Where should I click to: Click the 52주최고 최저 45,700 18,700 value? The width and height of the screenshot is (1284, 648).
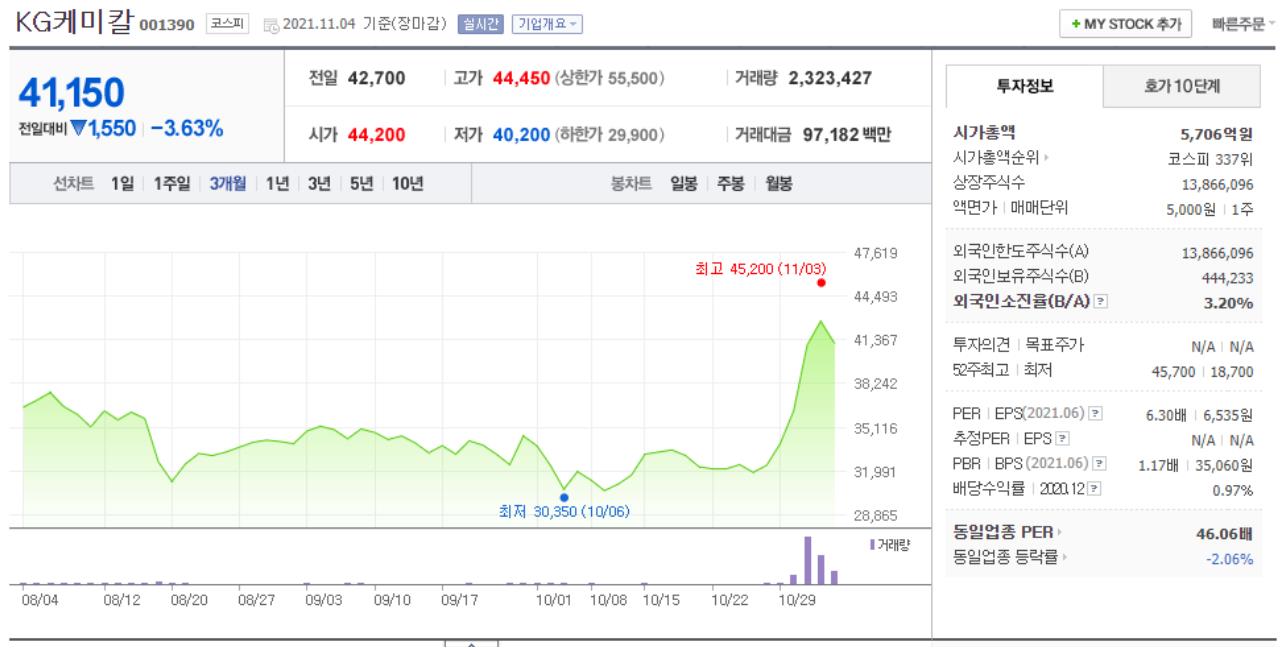(x=1203, y=371)
